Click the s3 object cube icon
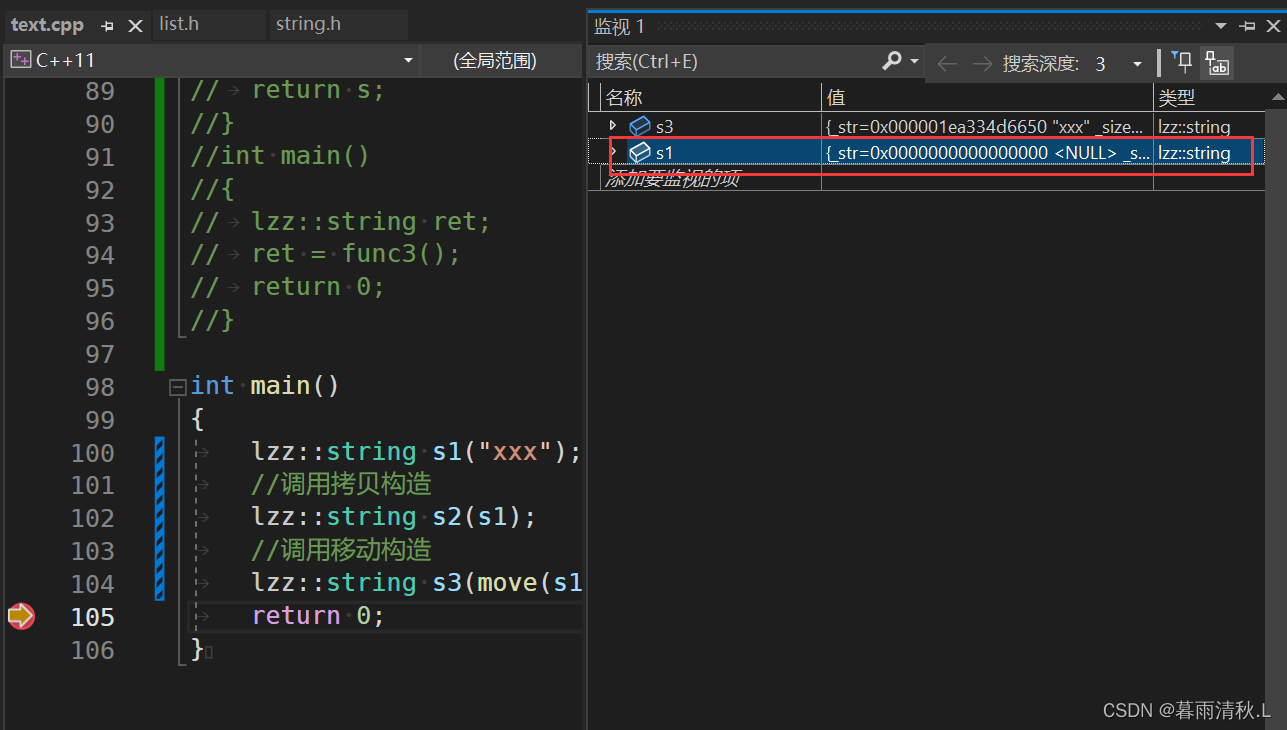Viewport: 1287px width, 730px height. click(639, 126)
